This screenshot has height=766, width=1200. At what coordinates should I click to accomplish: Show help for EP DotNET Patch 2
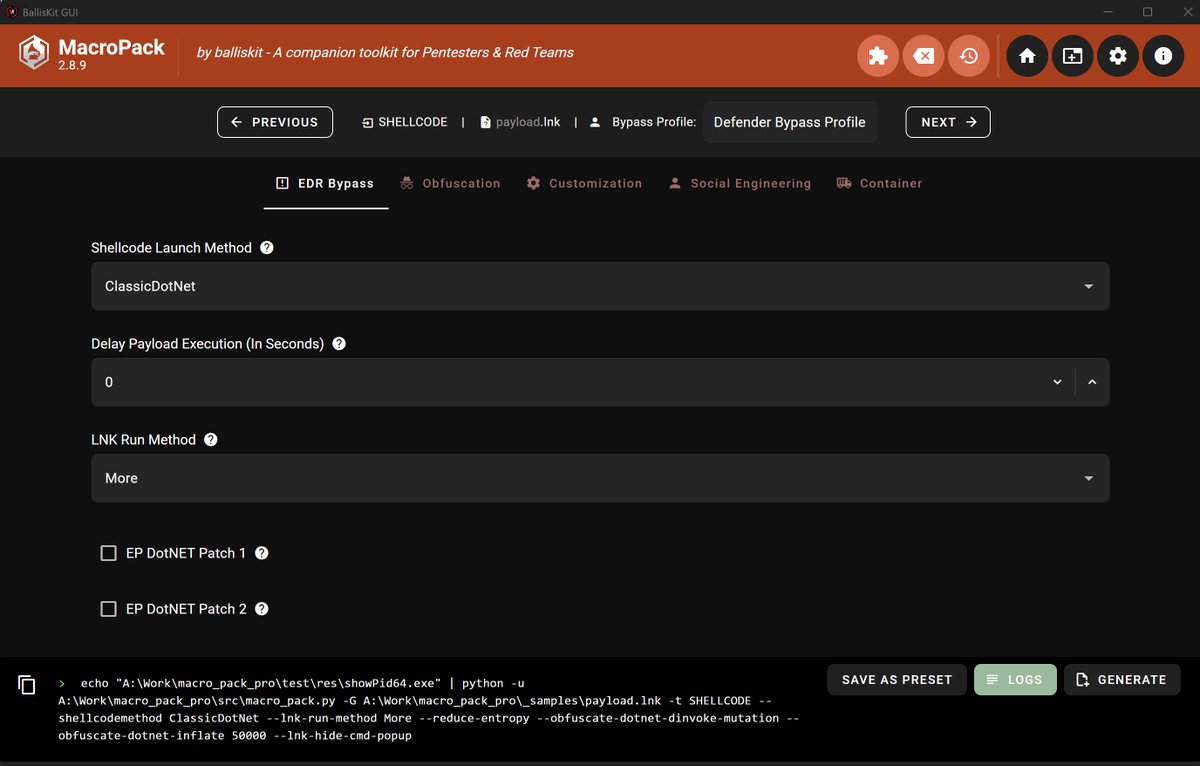tap(263, 609)
